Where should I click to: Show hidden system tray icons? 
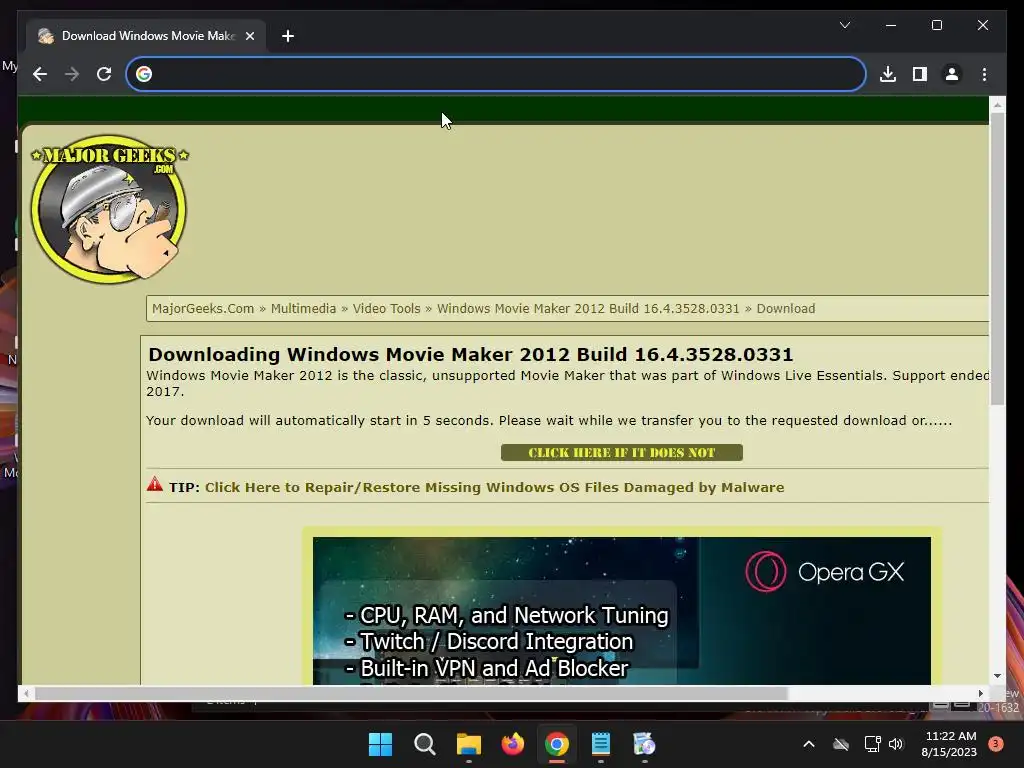808,744
